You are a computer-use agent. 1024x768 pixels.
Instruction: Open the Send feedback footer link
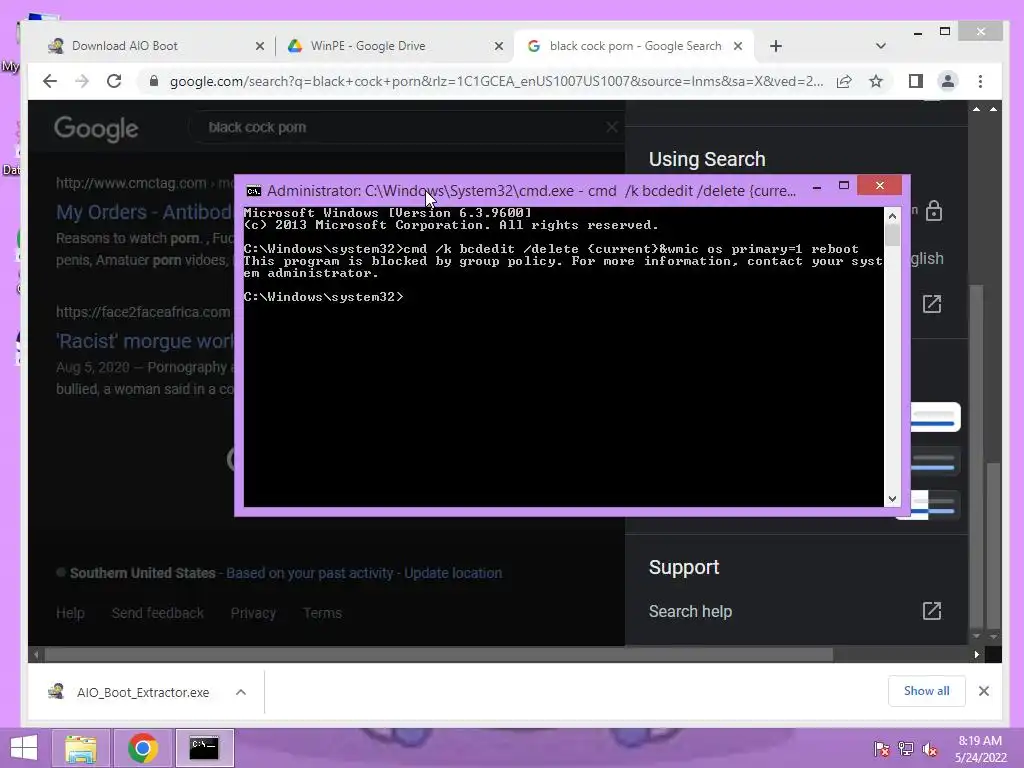point(157,613)
